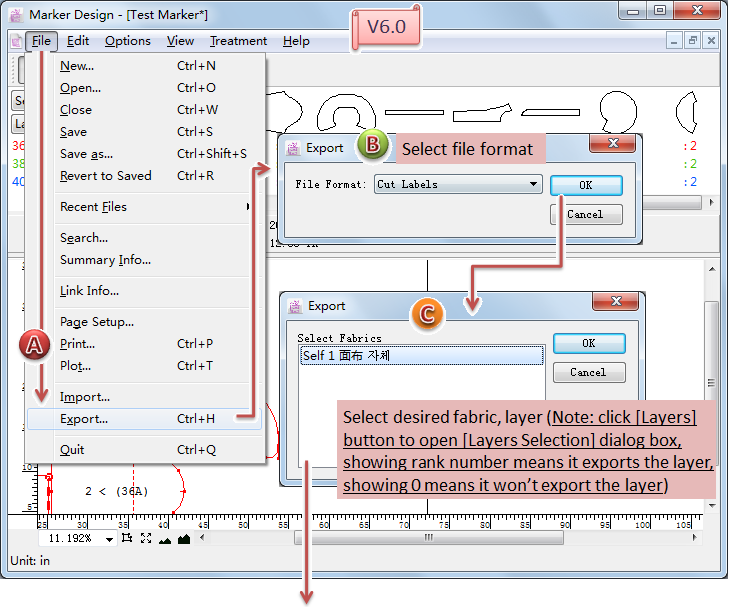Click the zoom-to-fit icon in bottom bar

click(x=146, y=538)
